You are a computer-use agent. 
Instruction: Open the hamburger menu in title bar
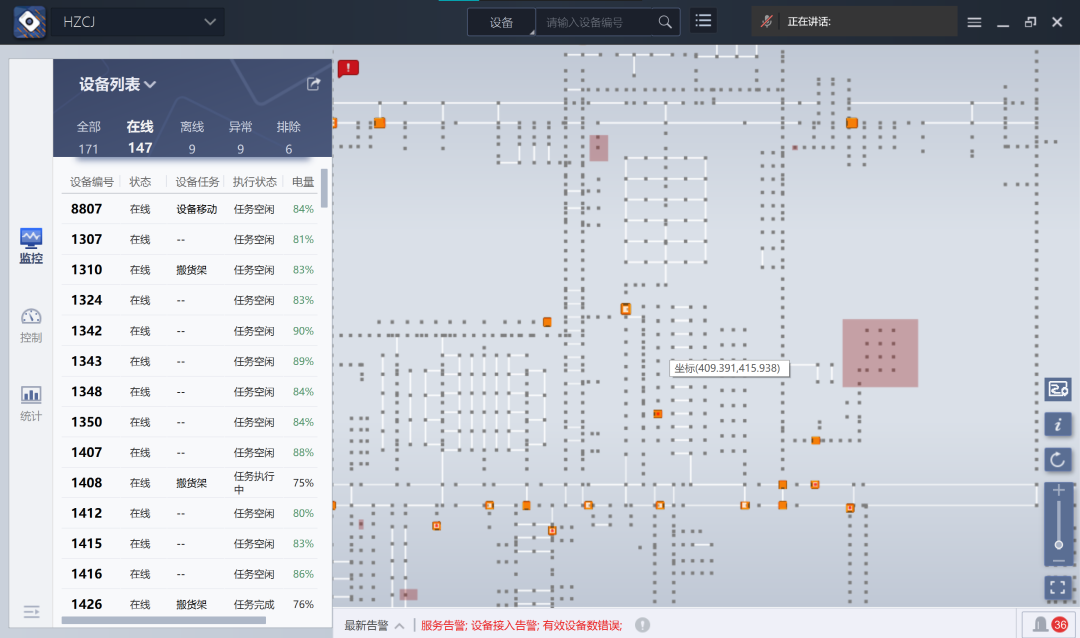click(974, 22)
